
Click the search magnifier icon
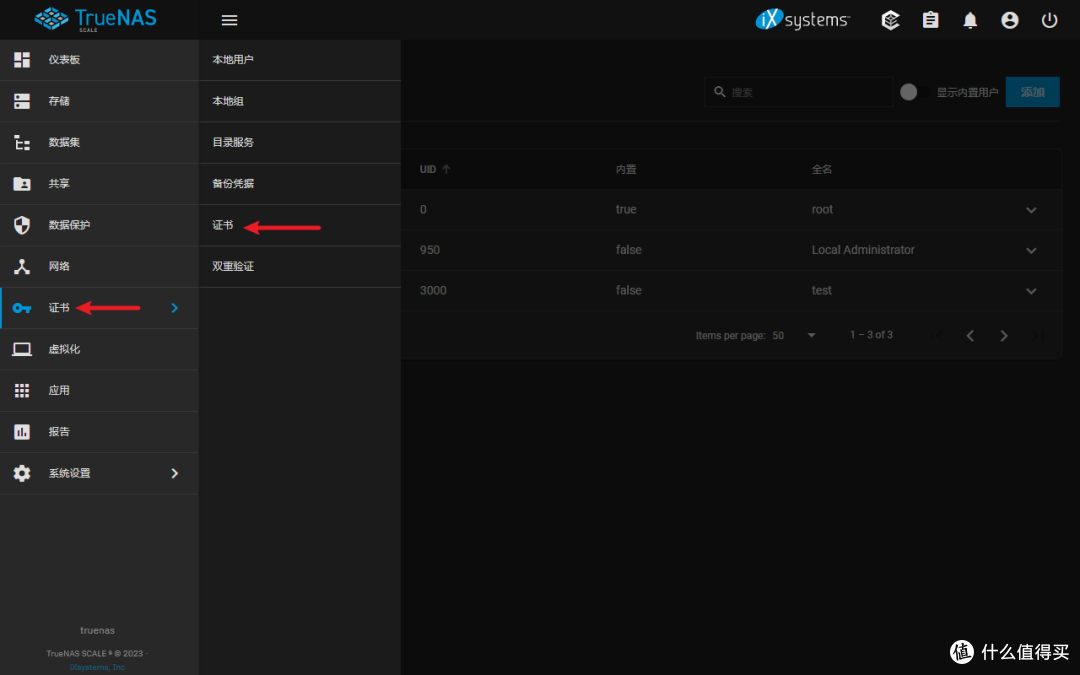[x=720, y=92]
